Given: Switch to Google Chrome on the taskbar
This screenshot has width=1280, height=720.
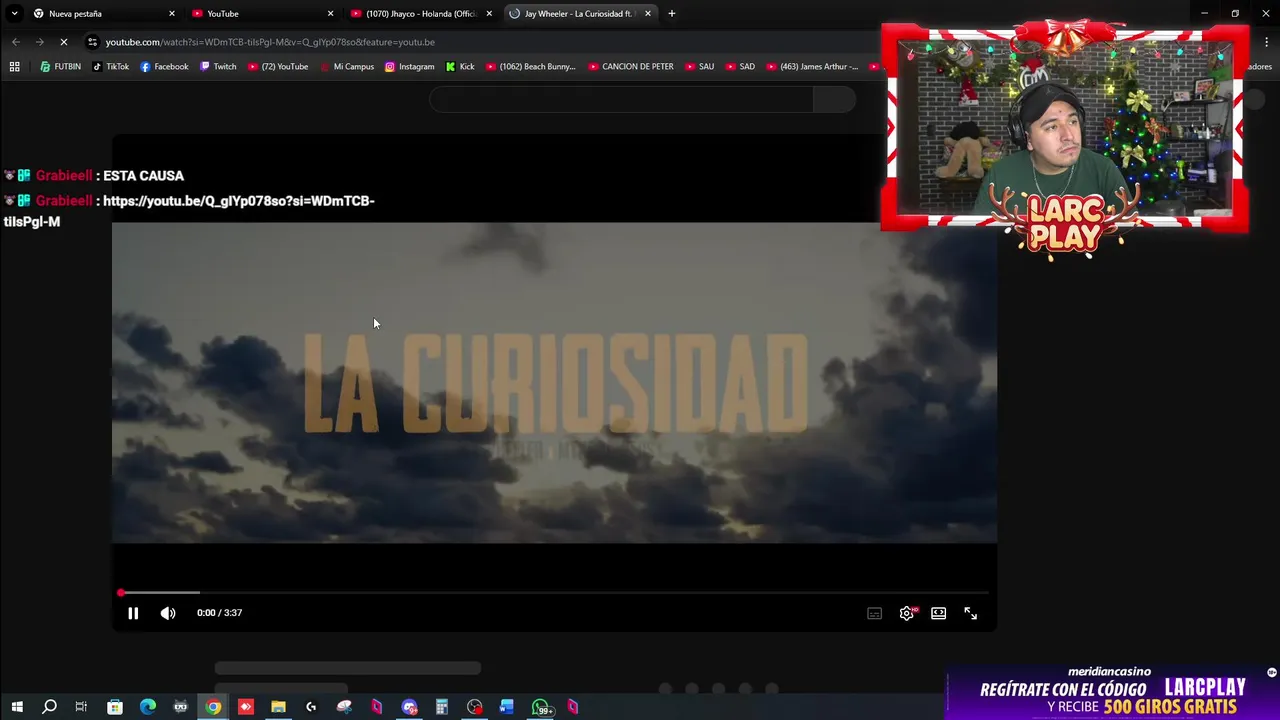Looking at the screenshot, I should click(x=213, y=707).
